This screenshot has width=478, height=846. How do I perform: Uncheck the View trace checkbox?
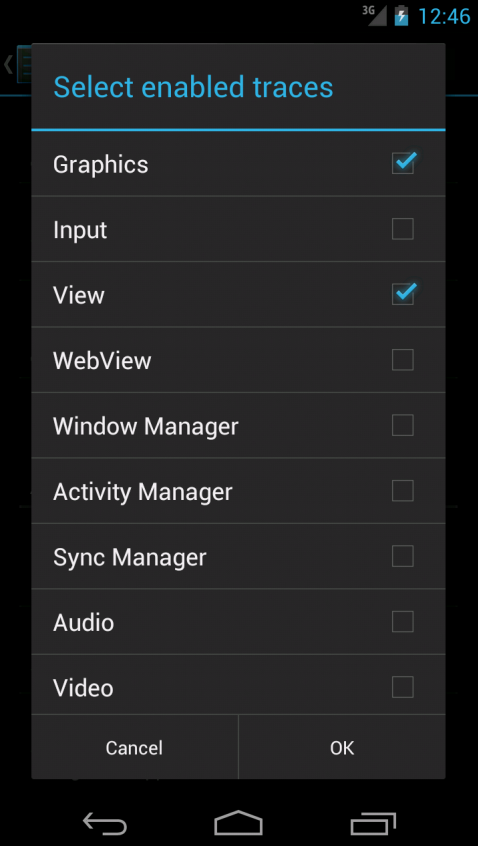403,294
